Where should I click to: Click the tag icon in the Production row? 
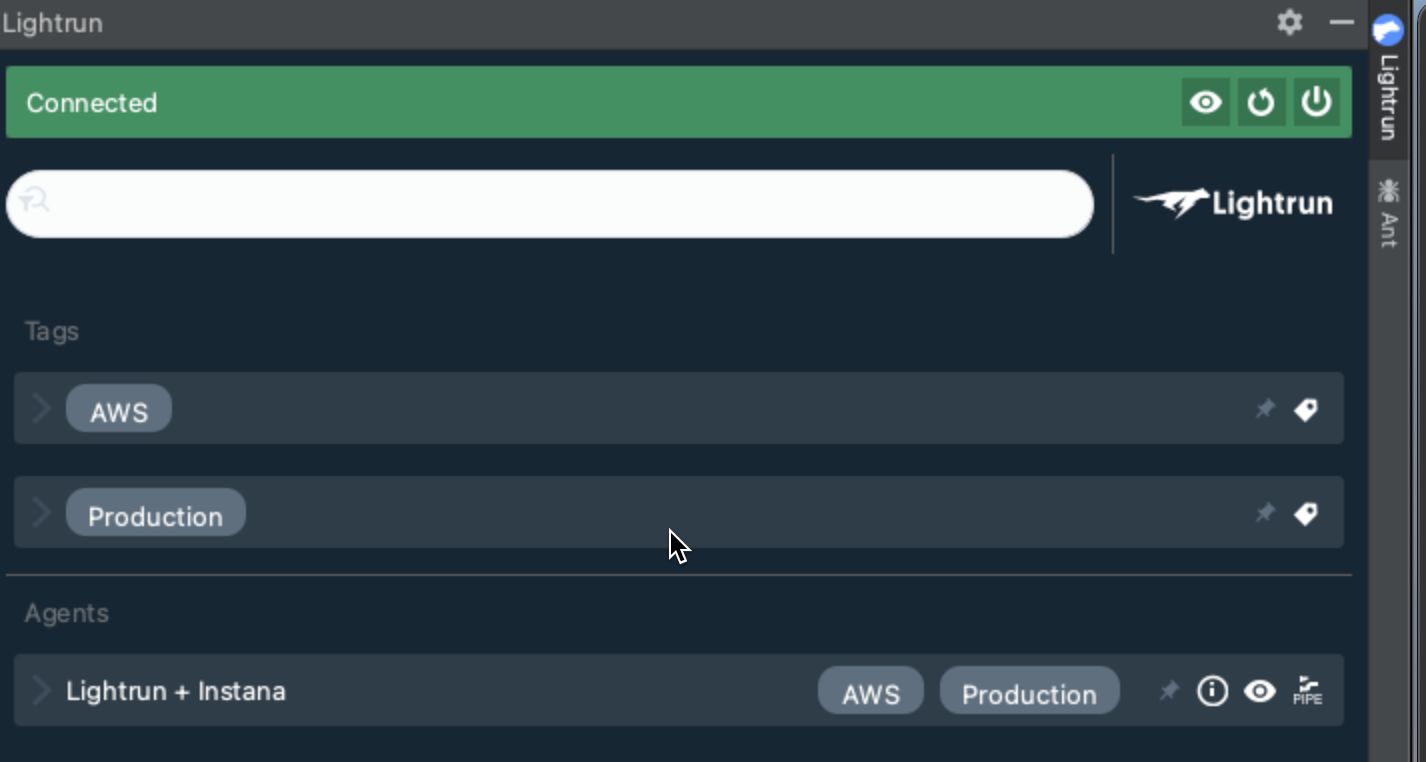[x=1306, y=513]
